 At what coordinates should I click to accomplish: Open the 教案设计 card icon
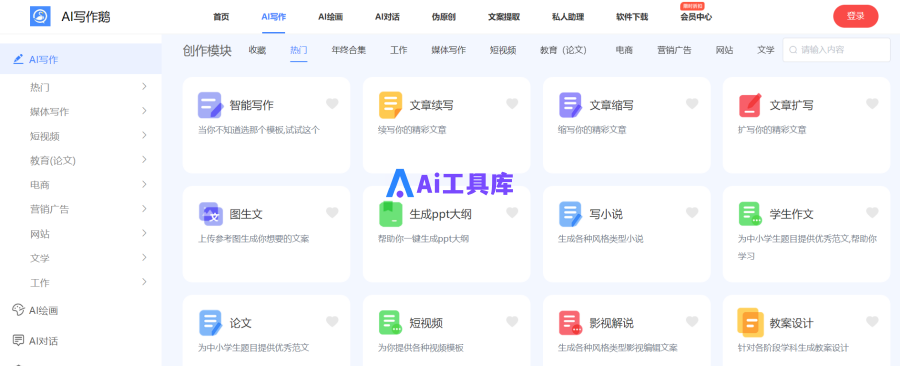750,323
